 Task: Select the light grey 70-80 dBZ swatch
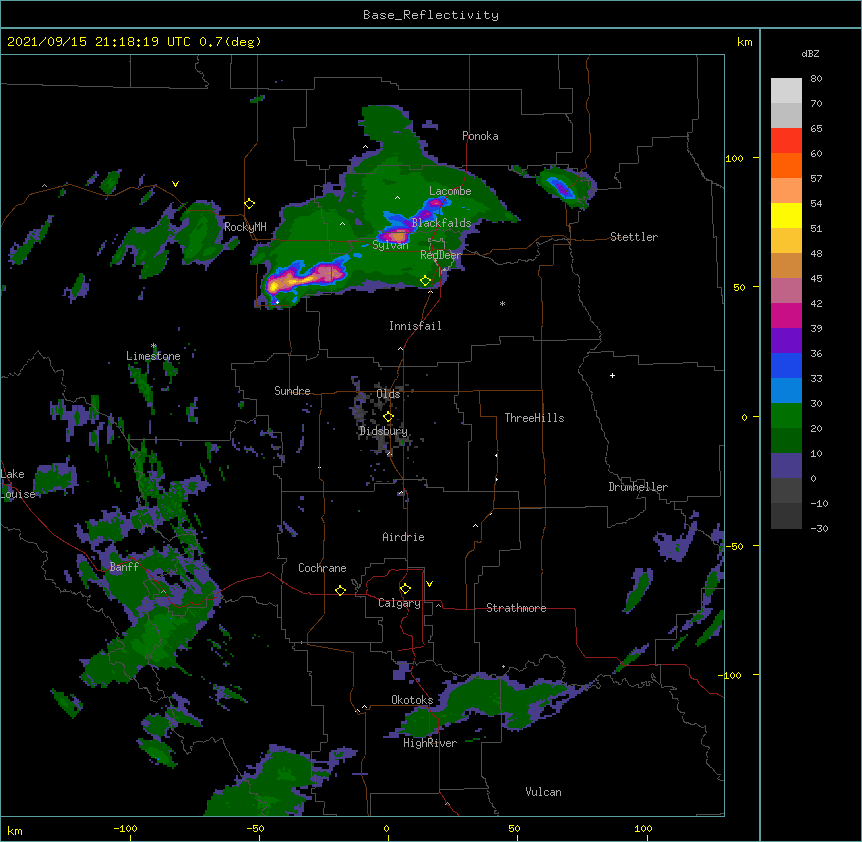[786, 91]
